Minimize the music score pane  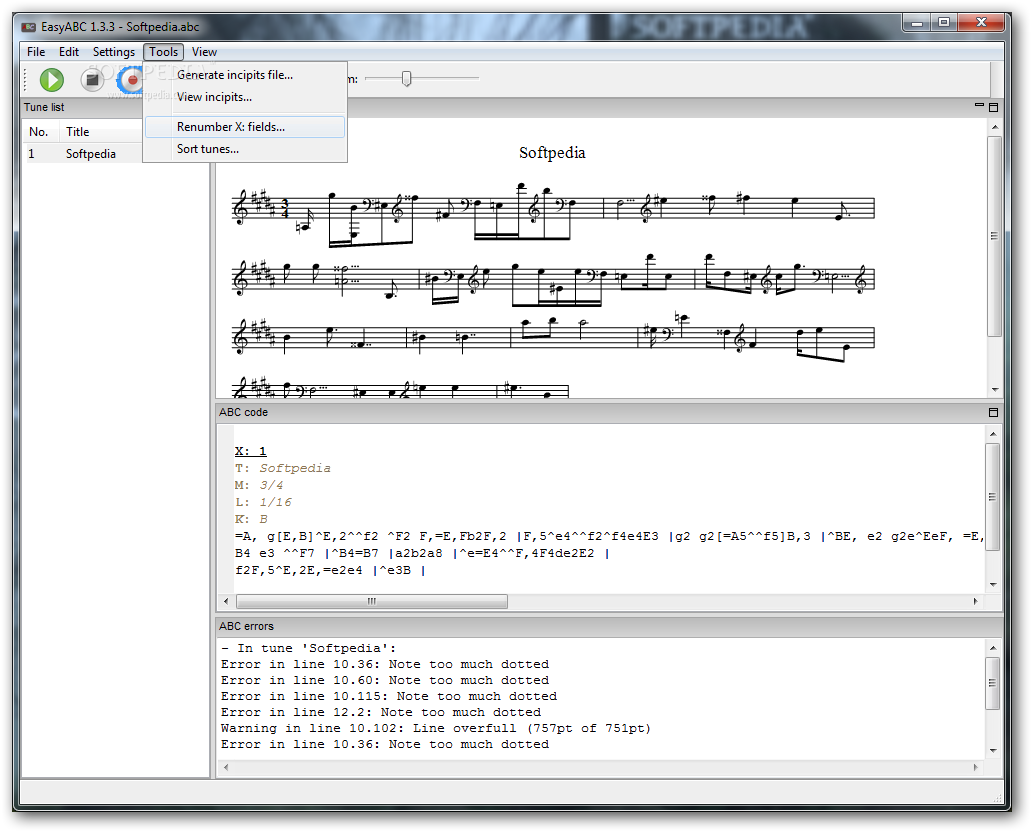click(x=979, y=106)
